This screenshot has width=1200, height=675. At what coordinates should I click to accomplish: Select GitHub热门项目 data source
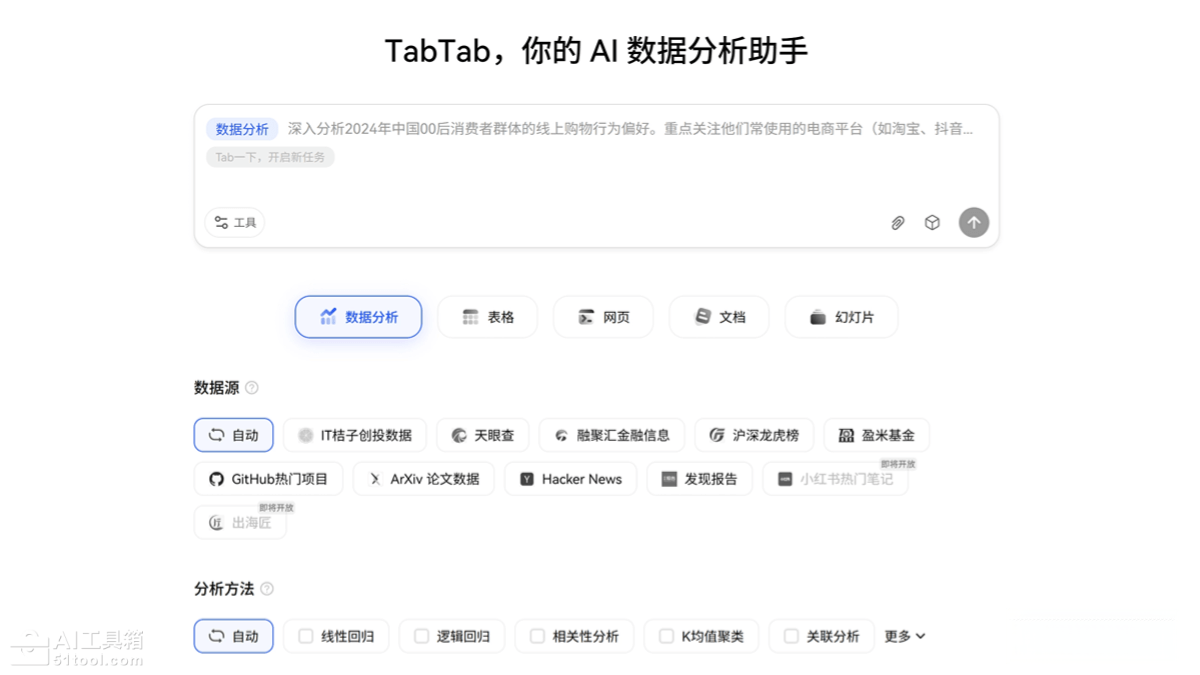tap(268, 479)
